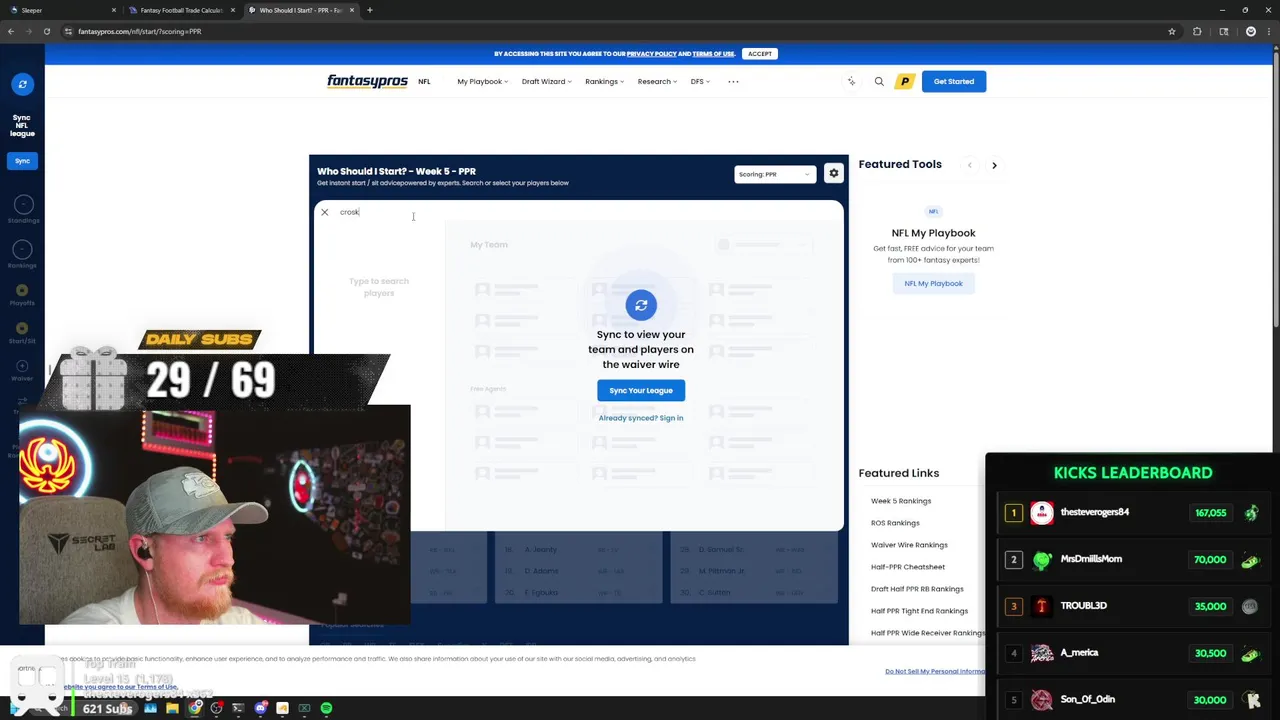Select the Who Should I Start browser tab
This screenshot has height=720, width=1280.
302,10
